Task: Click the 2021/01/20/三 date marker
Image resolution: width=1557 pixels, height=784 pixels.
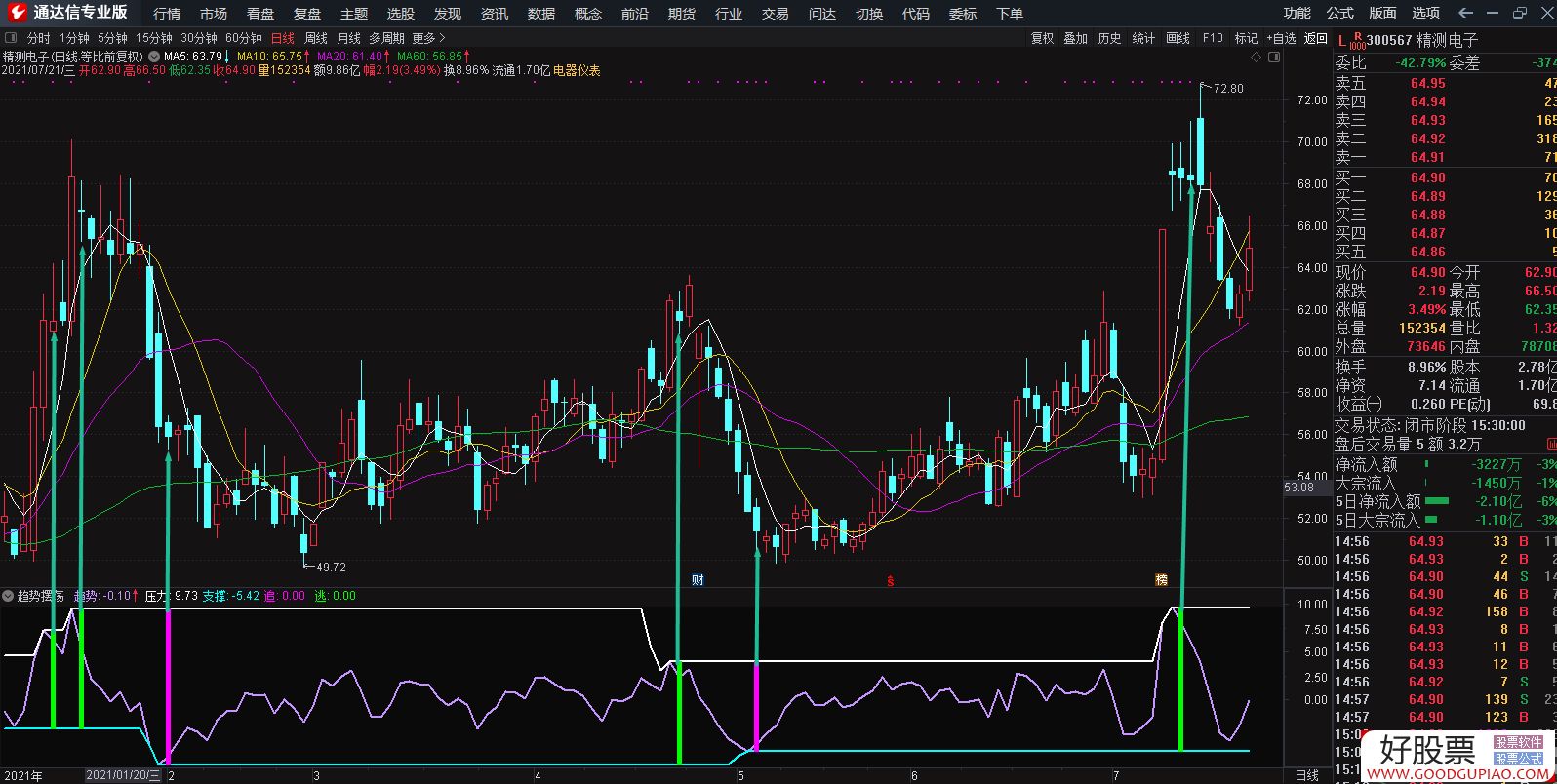Action: click(x=123, y=775)
